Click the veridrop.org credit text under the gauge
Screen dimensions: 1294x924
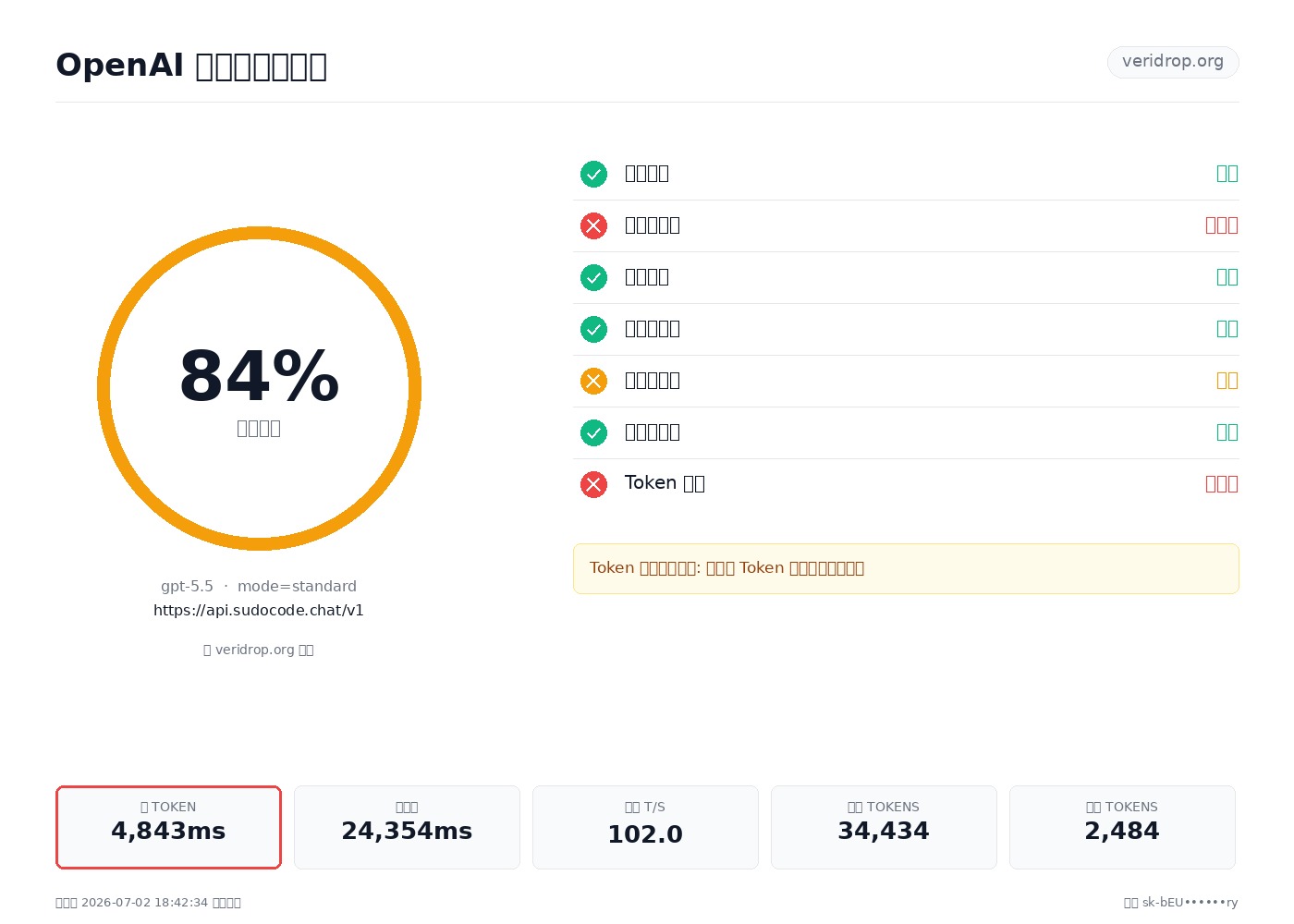pyautogui.click(x=259, y=650)
